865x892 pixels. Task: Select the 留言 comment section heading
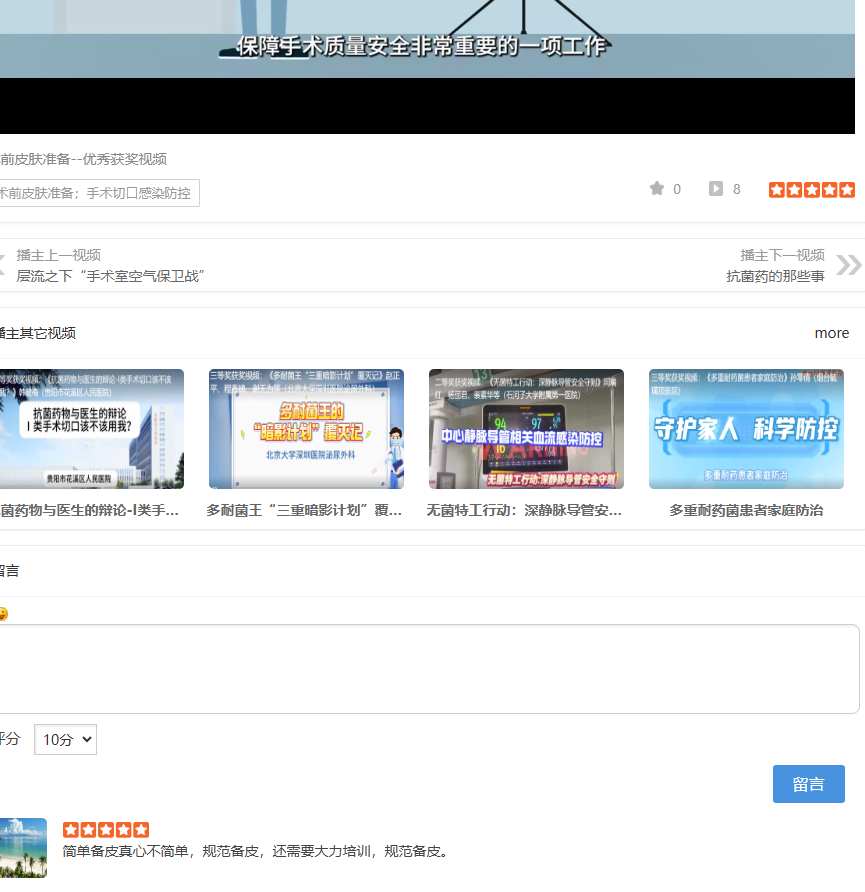[8, 571]
